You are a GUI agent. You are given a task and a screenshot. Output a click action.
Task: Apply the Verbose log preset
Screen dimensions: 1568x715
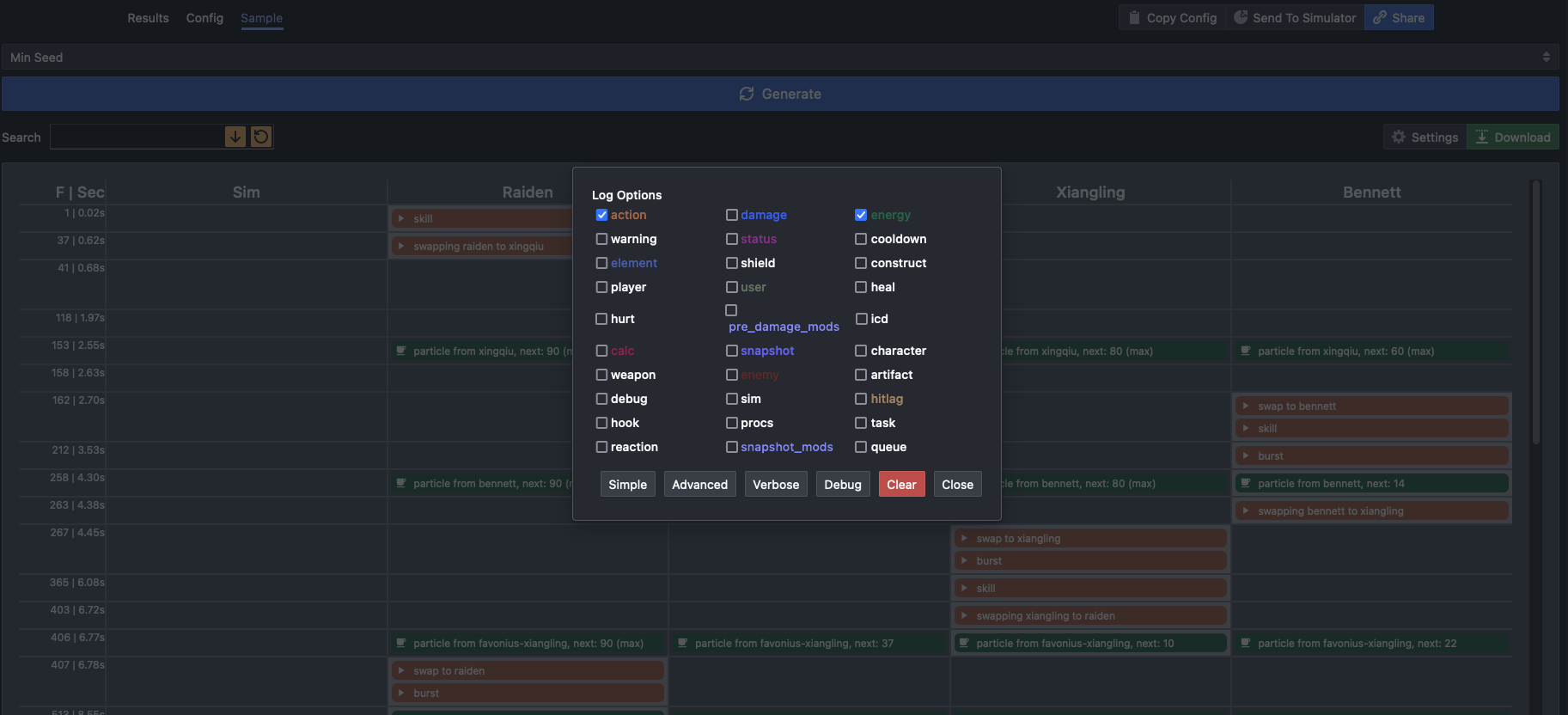(x=776, y=484)
